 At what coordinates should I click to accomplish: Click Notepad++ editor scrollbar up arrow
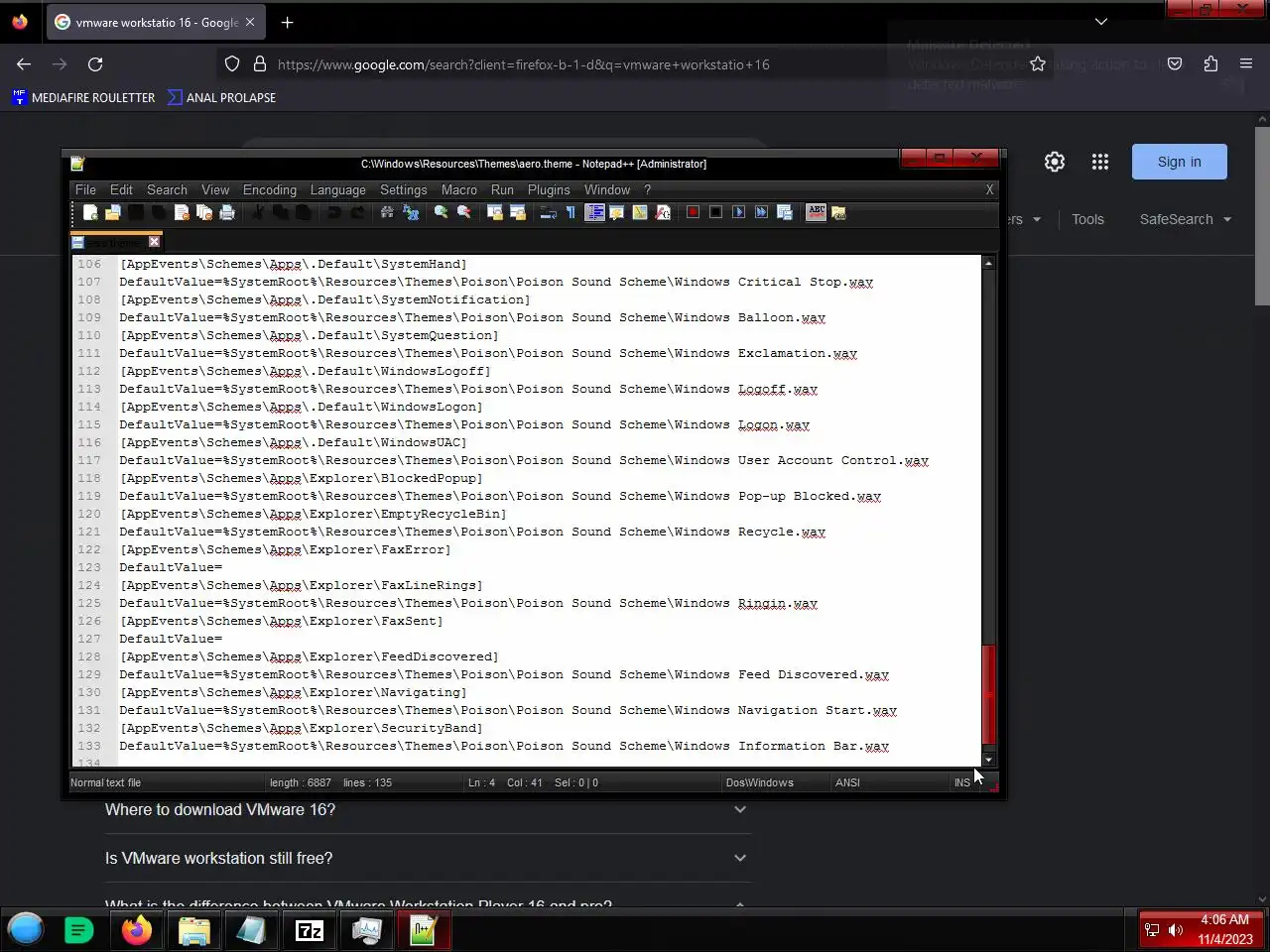pyautogui.click(x=988, y=263)
